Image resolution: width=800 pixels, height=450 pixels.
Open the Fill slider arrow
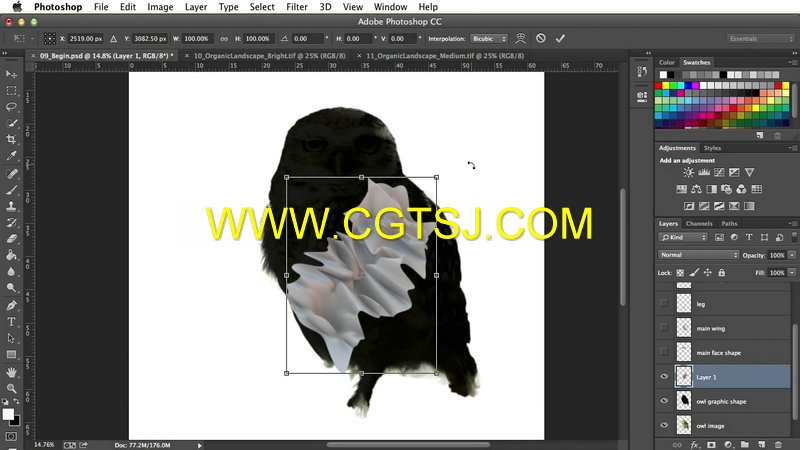[x=792, y=273]
